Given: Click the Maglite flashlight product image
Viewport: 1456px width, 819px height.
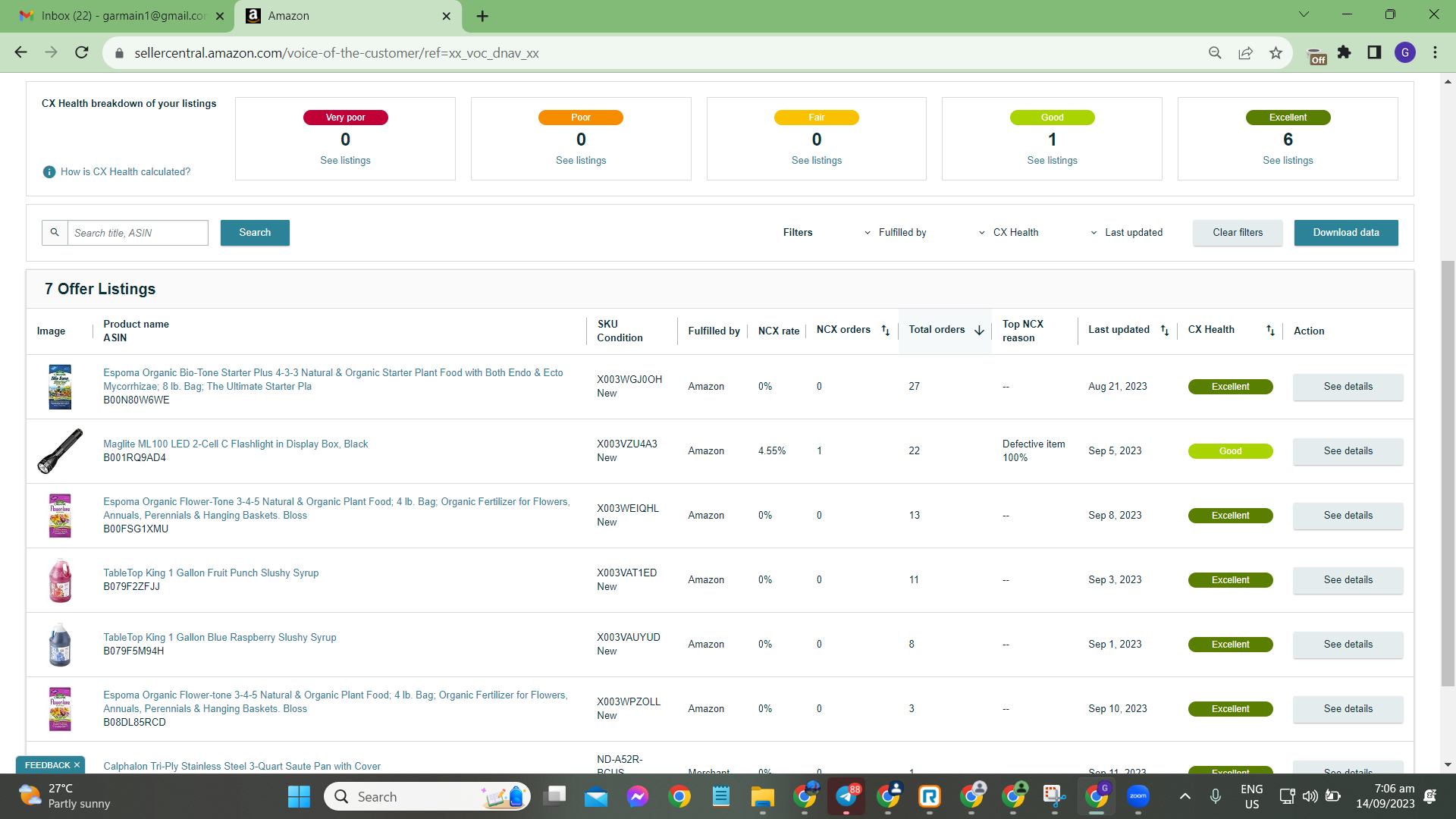Looking at the screenshot, I should pos(60,451).
